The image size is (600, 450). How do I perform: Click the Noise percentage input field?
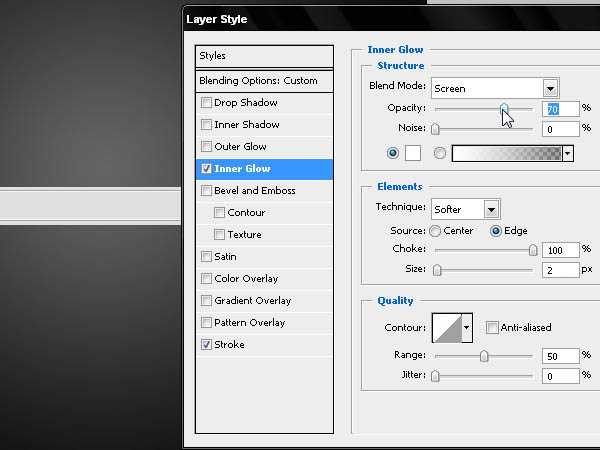tap(560, 129)
